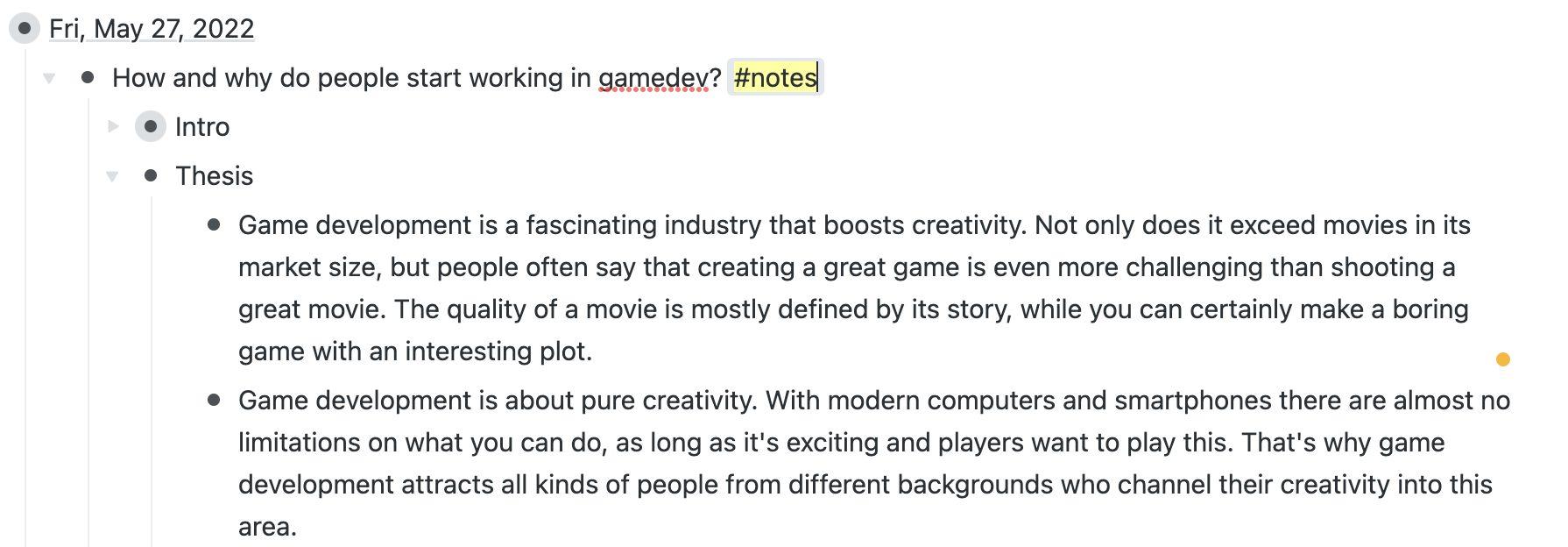Click the bullet beside Fri, May 27, 2022

[x=25, y=28]
